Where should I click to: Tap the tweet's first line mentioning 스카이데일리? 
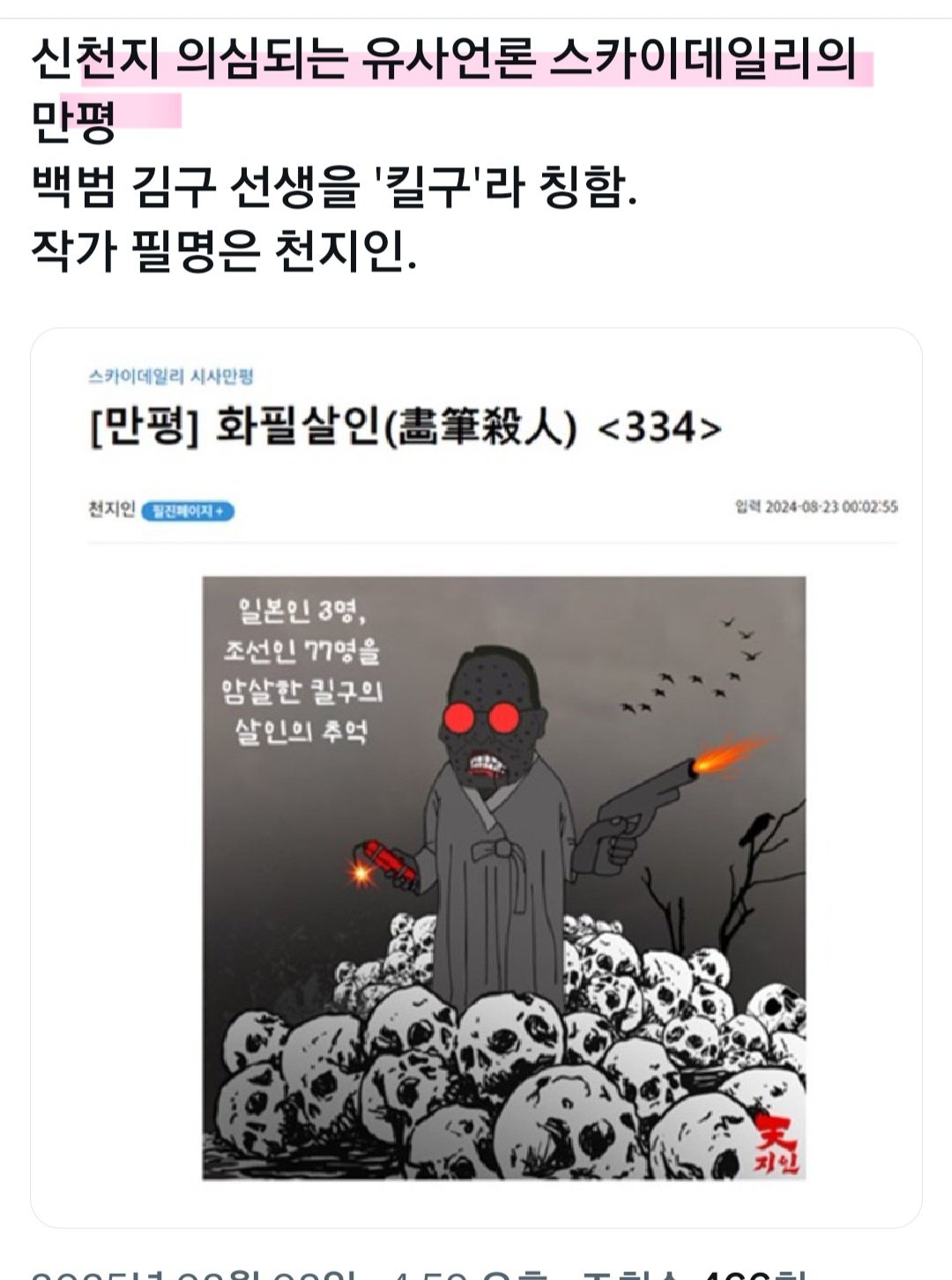(x=443, y=60)
